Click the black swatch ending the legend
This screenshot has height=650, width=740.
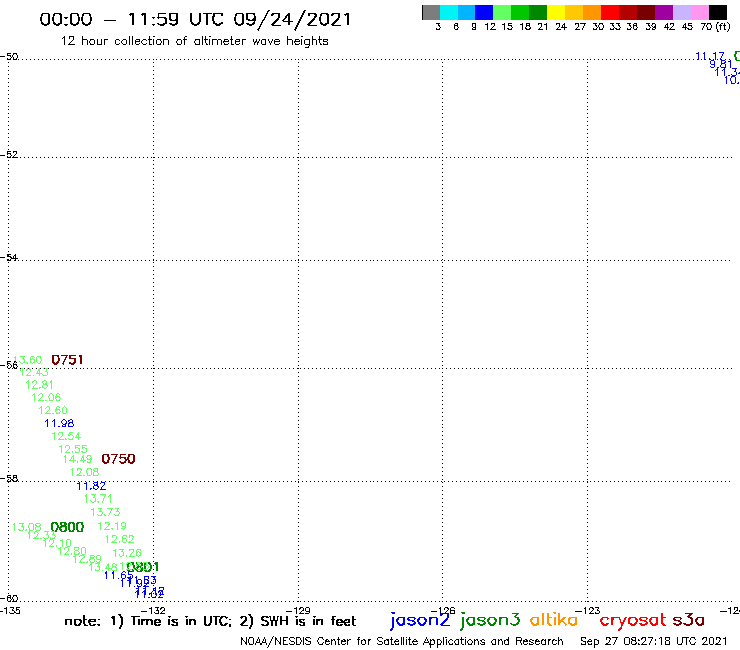pyautogui.click(x=718, y=12)
